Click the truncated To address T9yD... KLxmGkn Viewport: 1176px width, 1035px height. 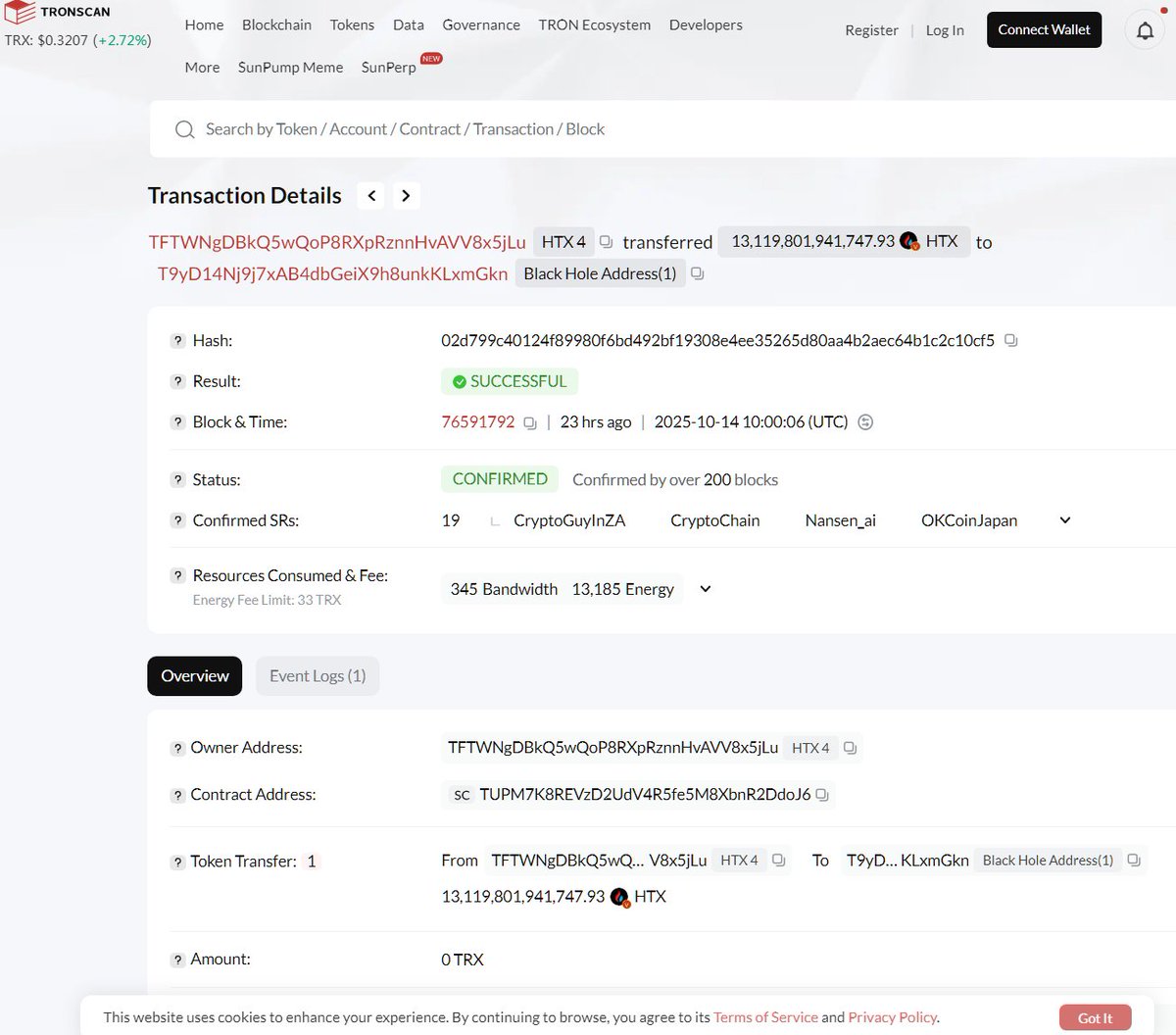coord(906,861)
